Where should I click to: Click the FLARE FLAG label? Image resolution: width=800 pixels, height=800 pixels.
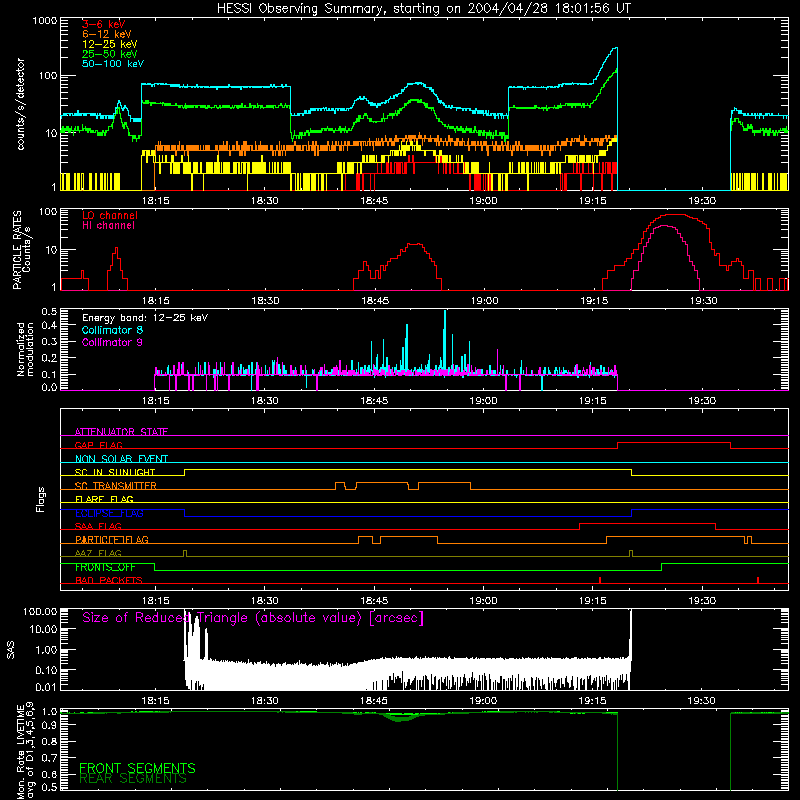click(104, 499)
